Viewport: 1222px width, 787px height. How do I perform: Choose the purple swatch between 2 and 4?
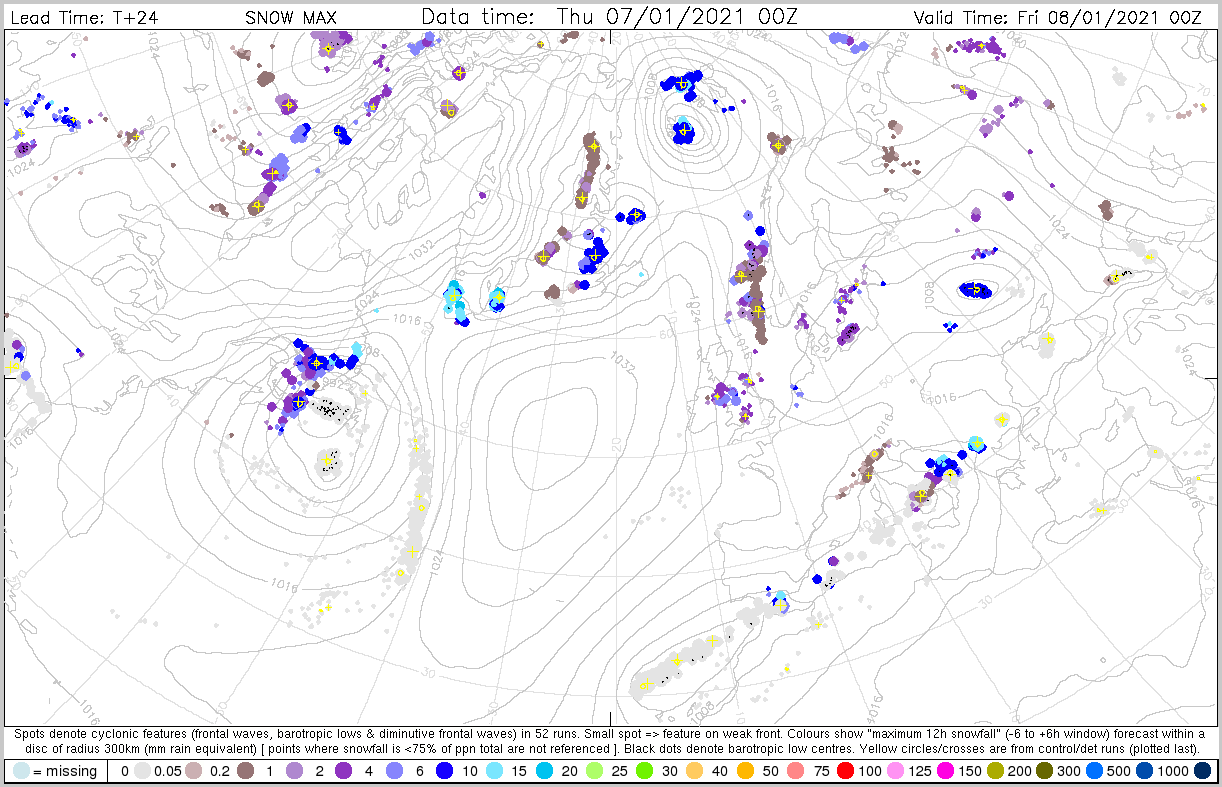[343, 770]
